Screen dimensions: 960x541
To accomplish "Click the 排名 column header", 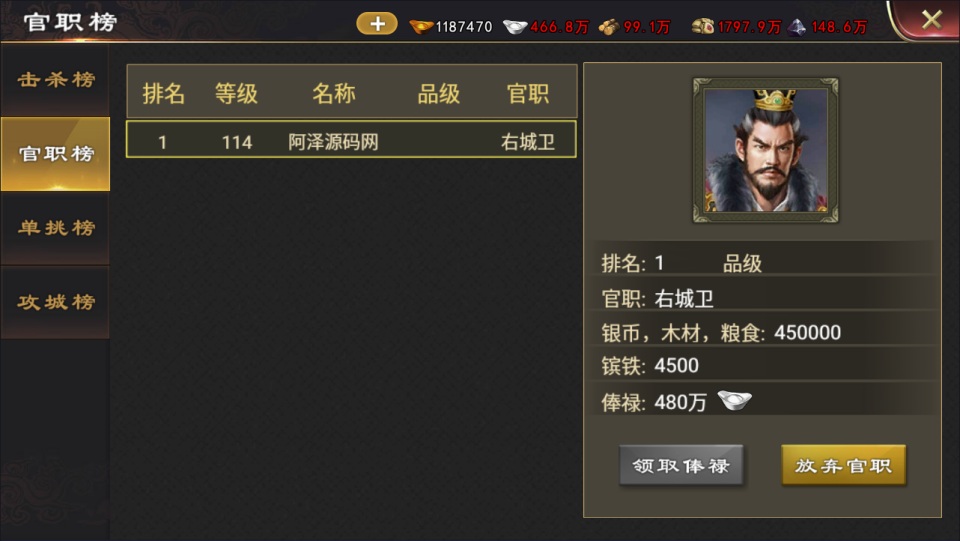I will coord(163,94).
